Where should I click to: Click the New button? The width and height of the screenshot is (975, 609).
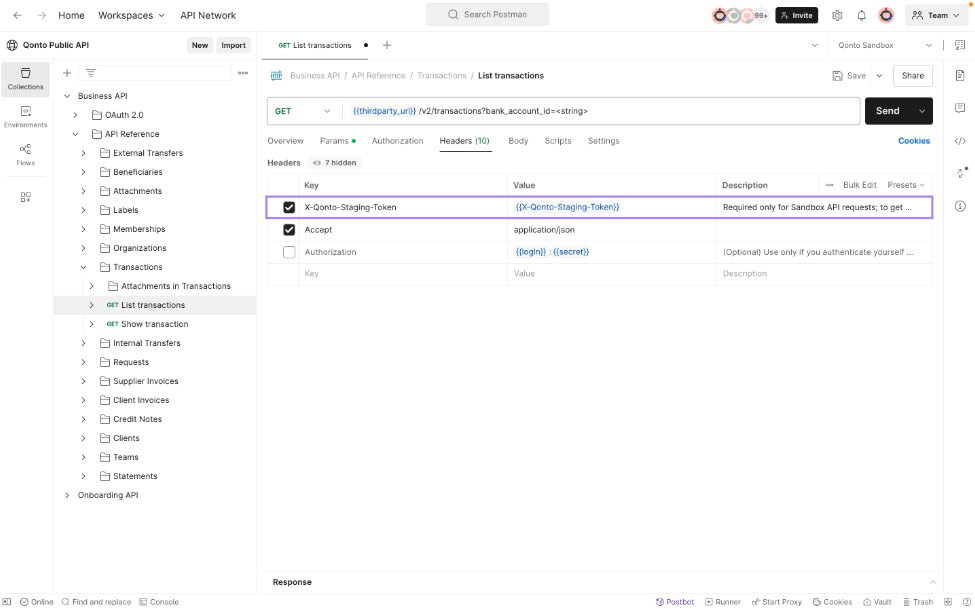200,45
